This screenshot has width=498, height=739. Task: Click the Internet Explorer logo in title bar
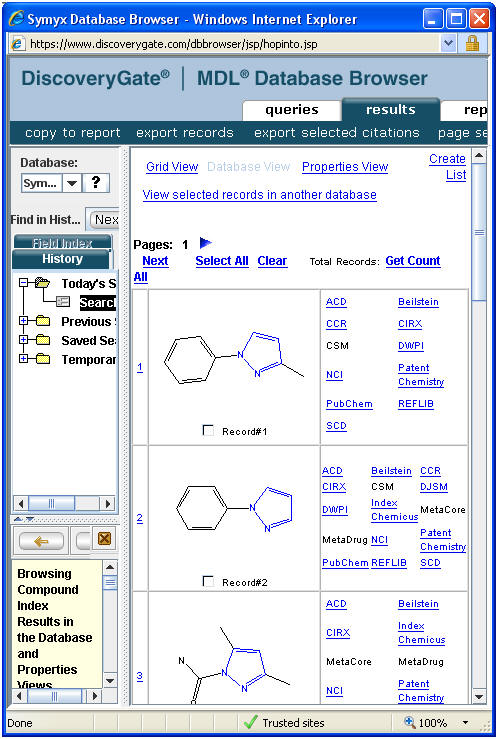(x=16, y=19)
